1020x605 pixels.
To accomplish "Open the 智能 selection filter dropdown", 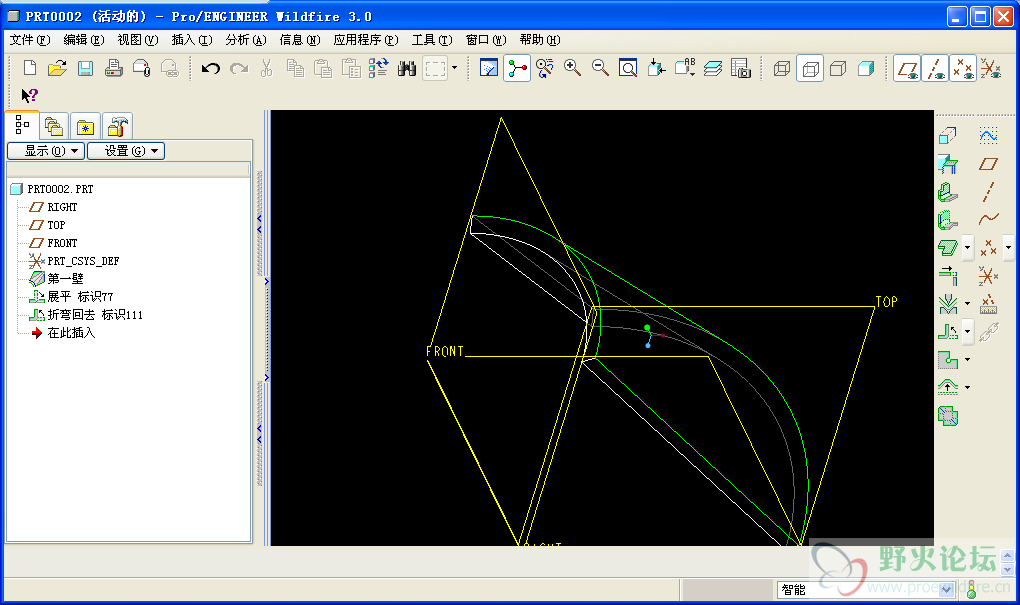I will tap(946, 589).
